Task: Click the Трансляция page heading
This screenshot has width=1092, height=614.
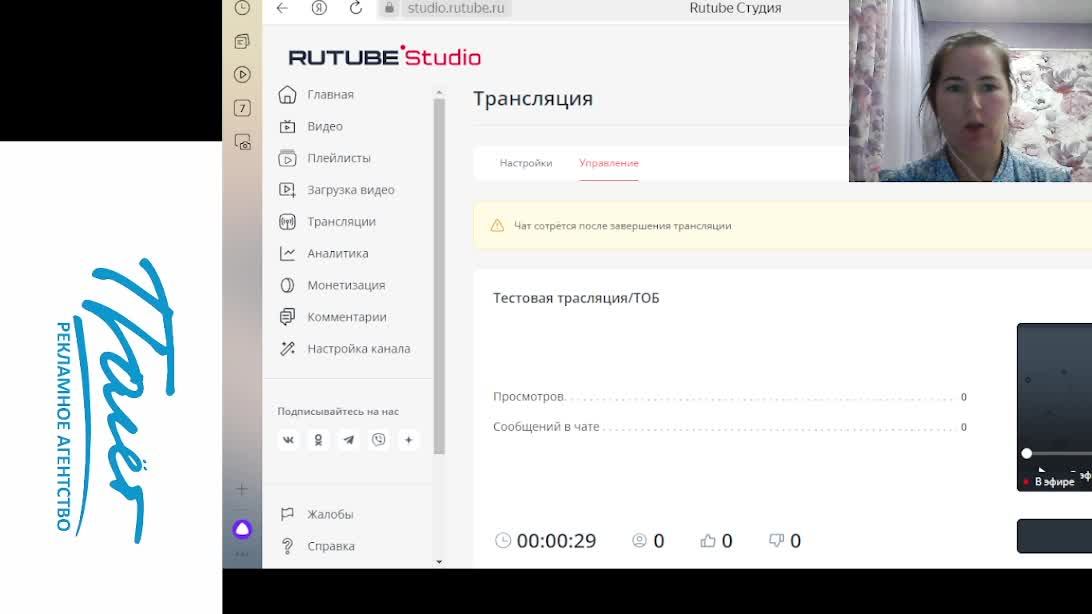Action: tap(533, 99)
